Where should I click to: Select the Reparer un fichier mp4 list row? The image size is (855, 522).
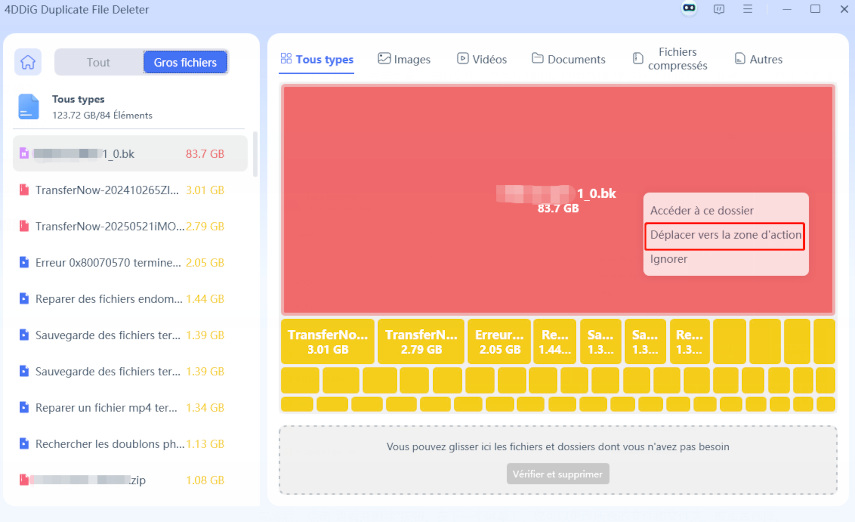[130, 407]
